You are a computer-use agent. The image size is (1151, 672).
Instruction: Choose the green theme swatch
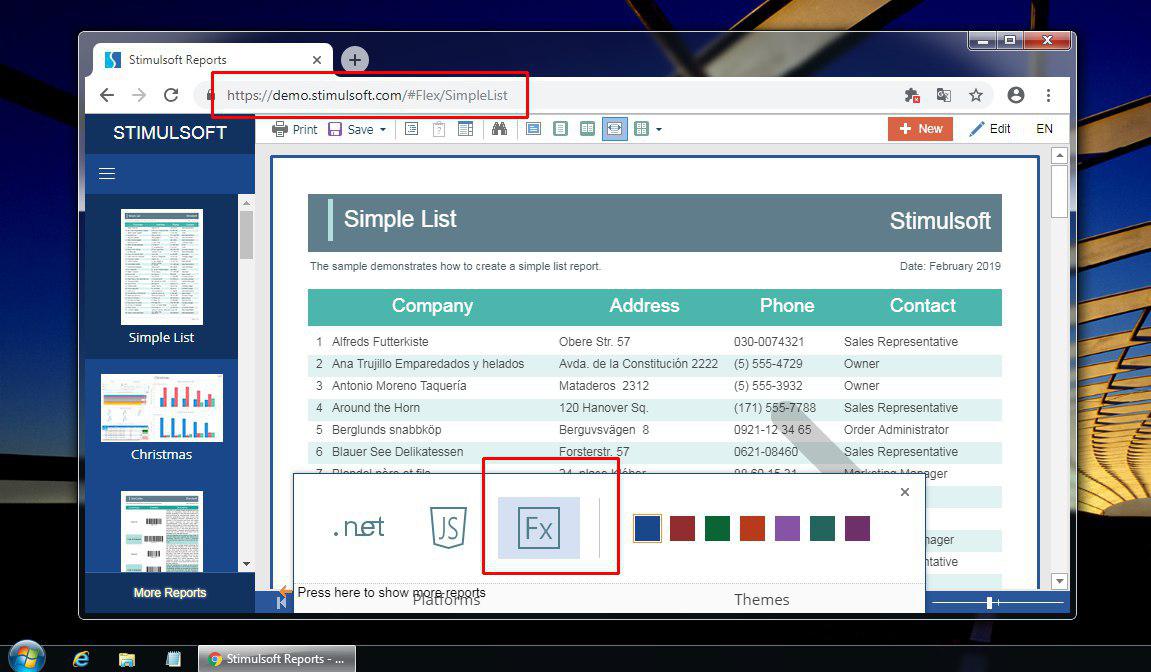coord(717,528)
